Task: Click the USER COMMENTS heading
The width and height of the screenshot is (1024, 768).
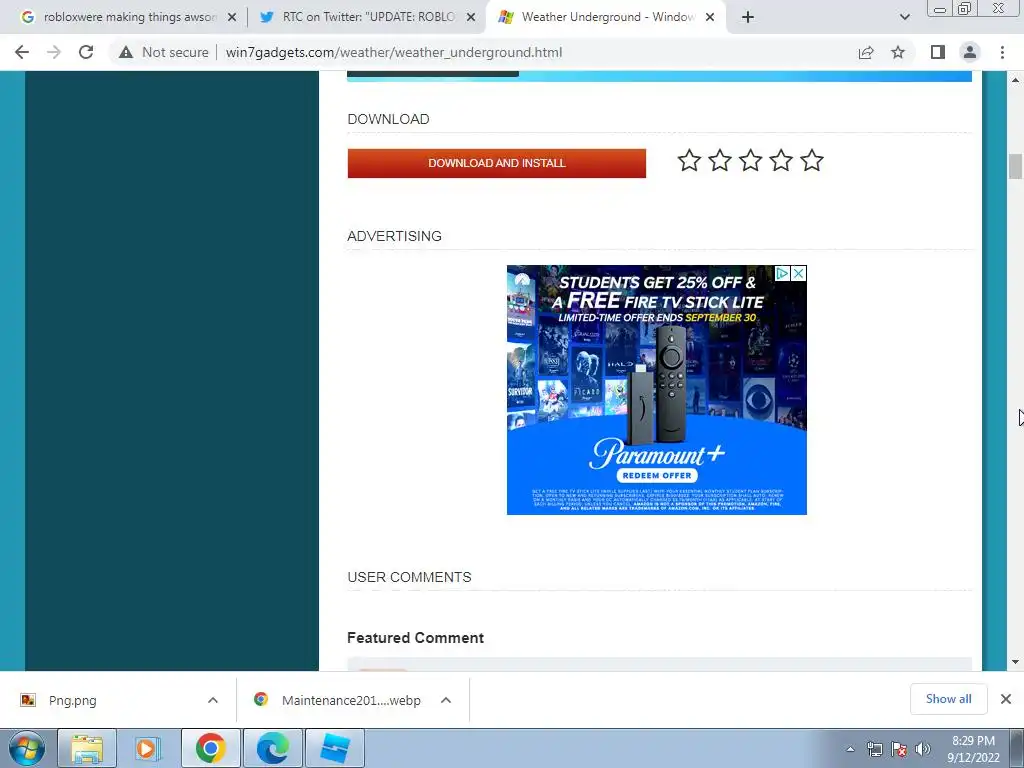Action: (x=409, y=577)
